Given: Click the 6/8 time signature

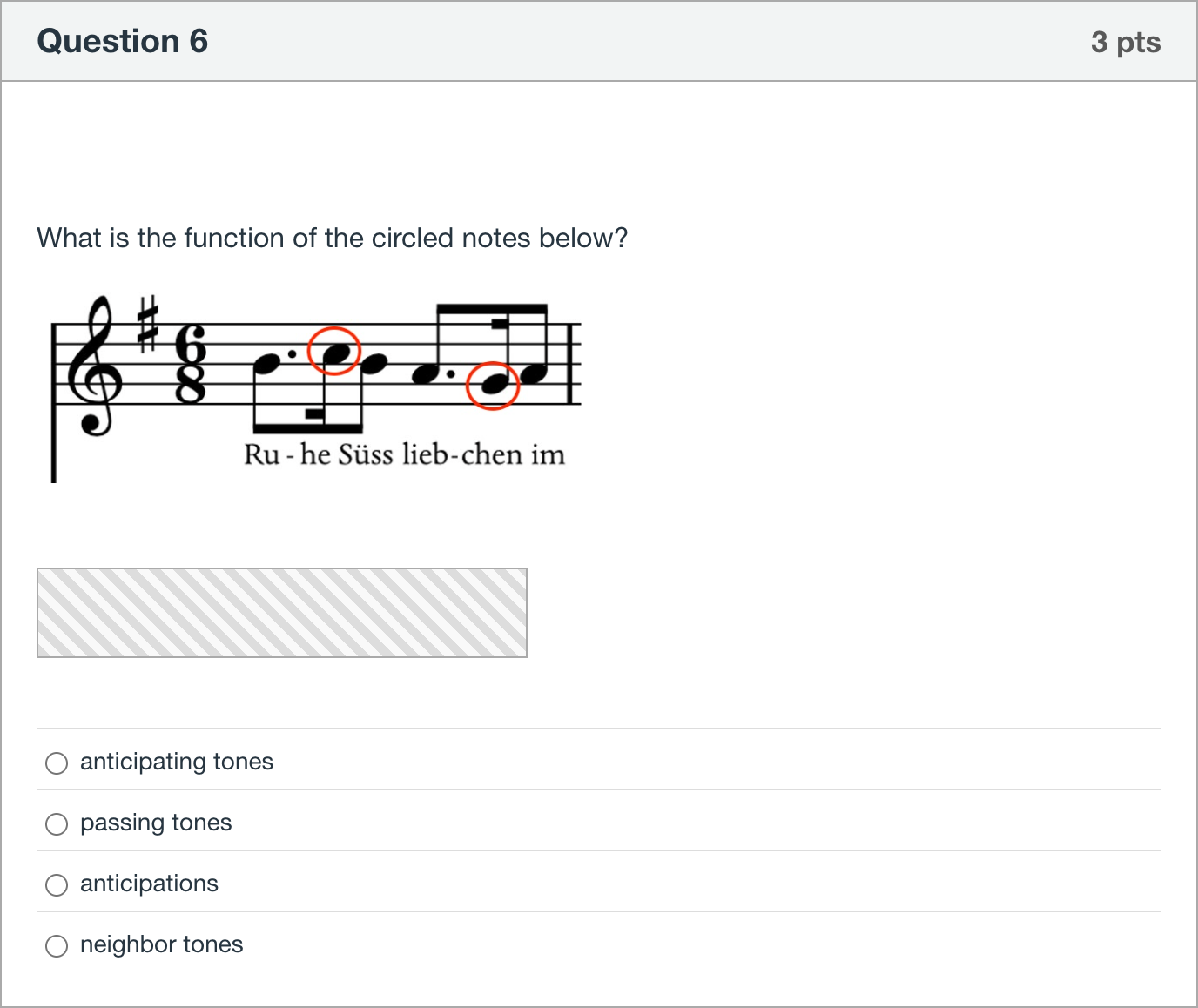Looking at the screenshot, I should (191, 365).
